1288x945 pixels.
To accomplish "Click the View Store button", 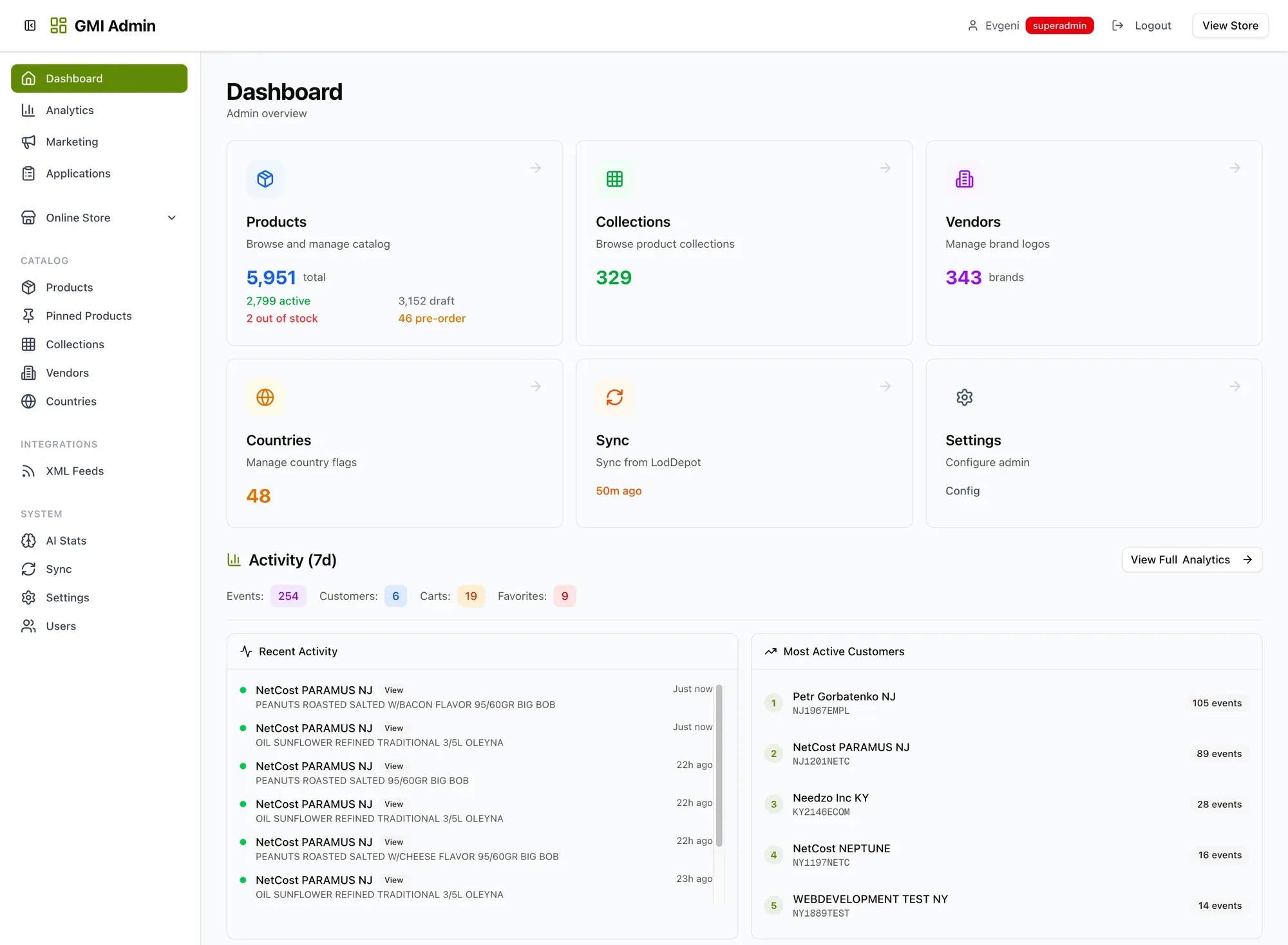I will tap(1230, 26).
